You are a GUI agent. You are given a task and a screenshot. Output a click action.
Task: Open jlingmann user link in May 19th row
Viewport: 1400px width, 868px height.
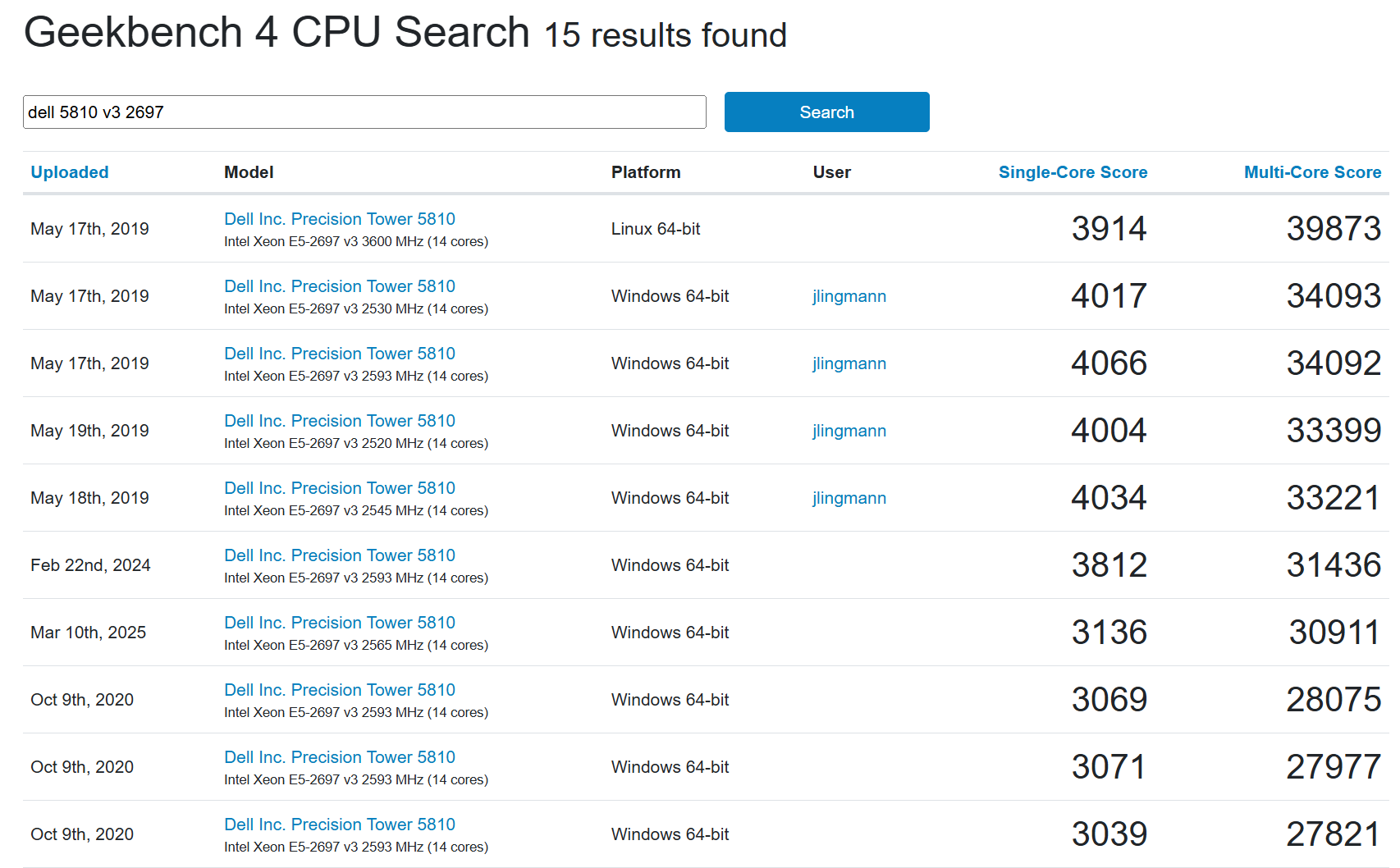pos(849,431)
